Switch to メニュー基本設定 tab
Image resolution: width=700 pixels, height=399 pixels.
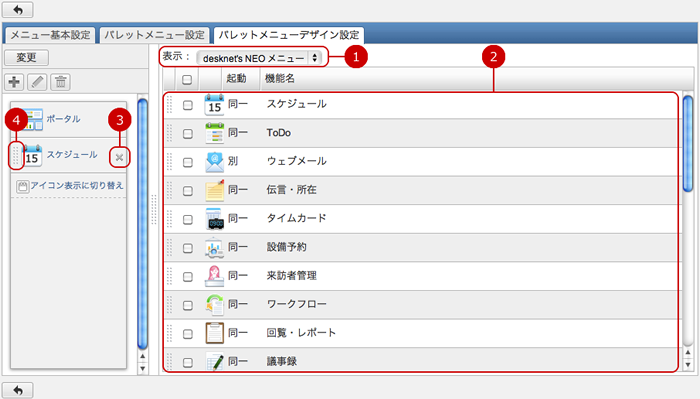tap(50, 35)
